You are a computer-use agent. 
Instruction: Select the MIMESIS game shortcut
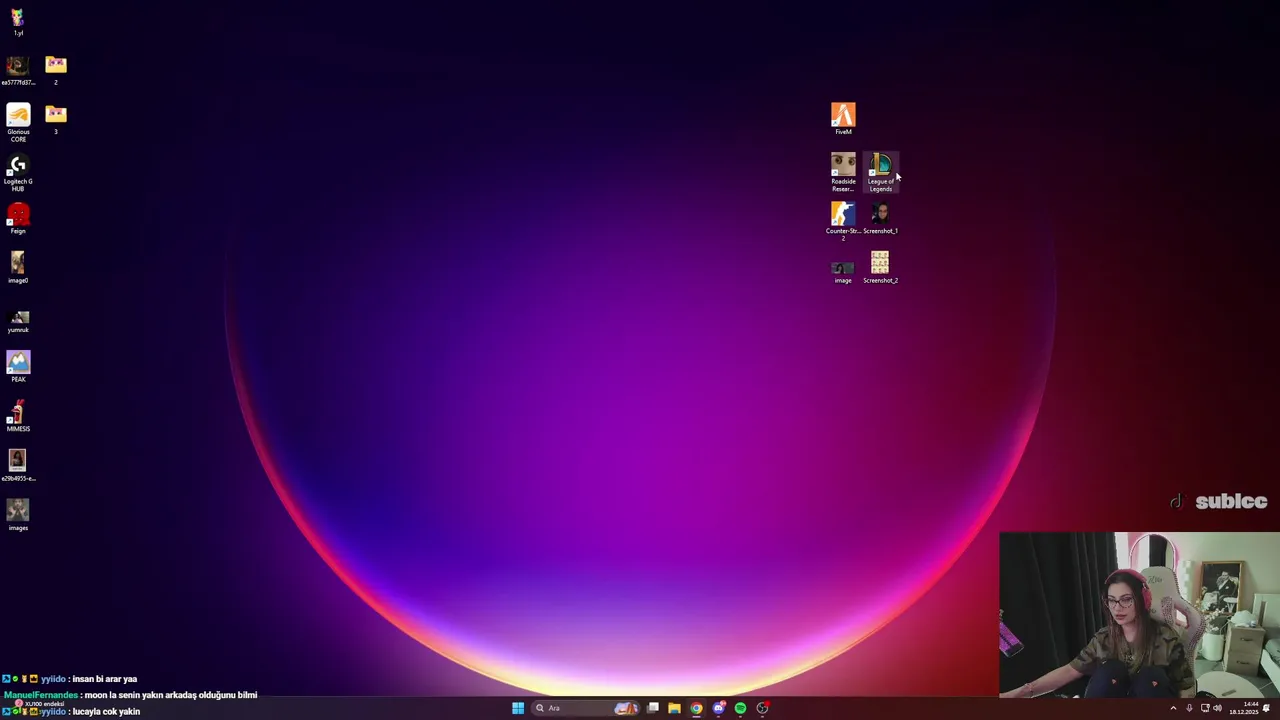[18, 416]
